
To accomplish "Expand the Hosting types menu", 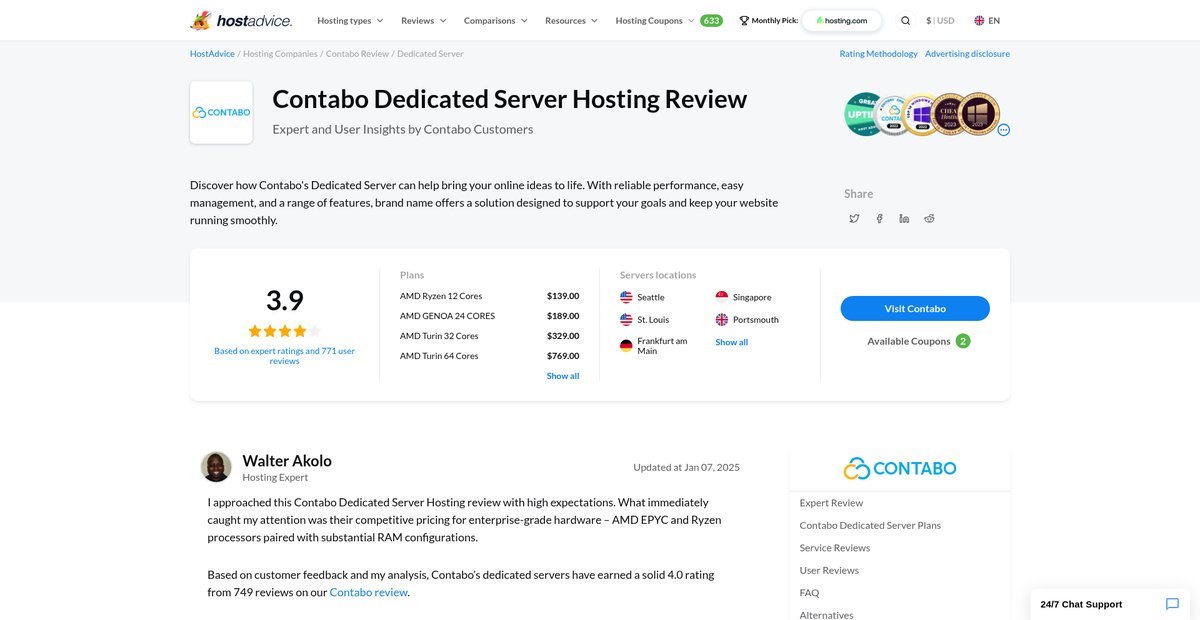I will (351, 20).
